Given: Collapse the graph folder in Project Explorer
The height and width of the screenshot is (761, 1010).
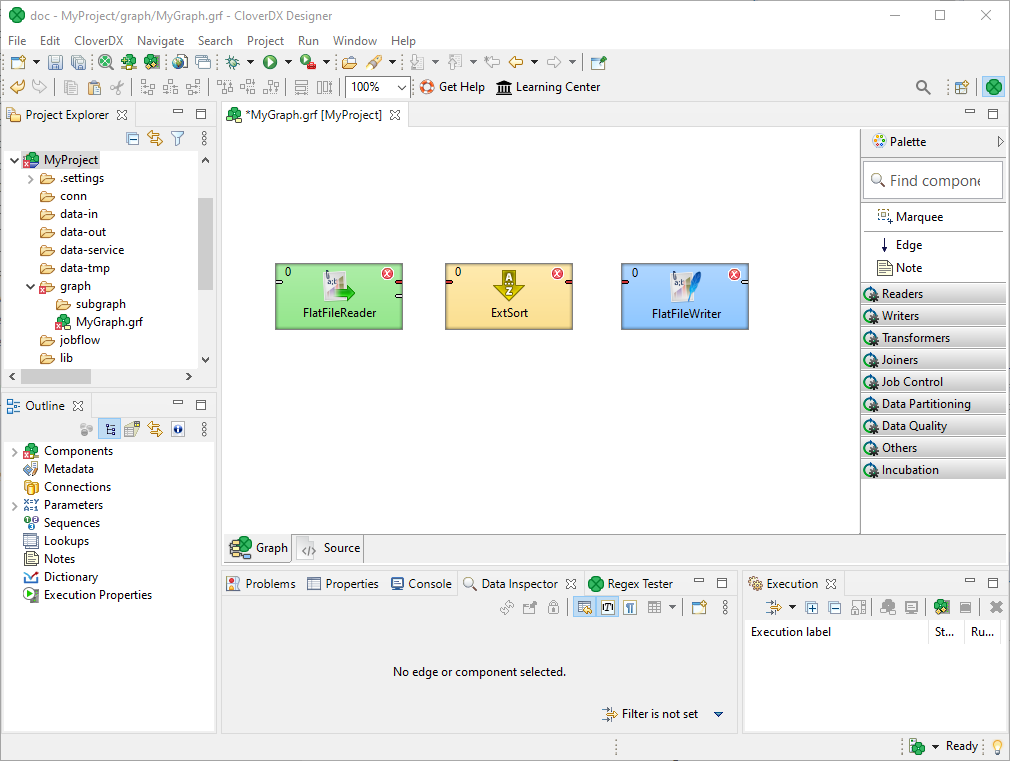Looking at the screenshot, I should coord(30,286).
